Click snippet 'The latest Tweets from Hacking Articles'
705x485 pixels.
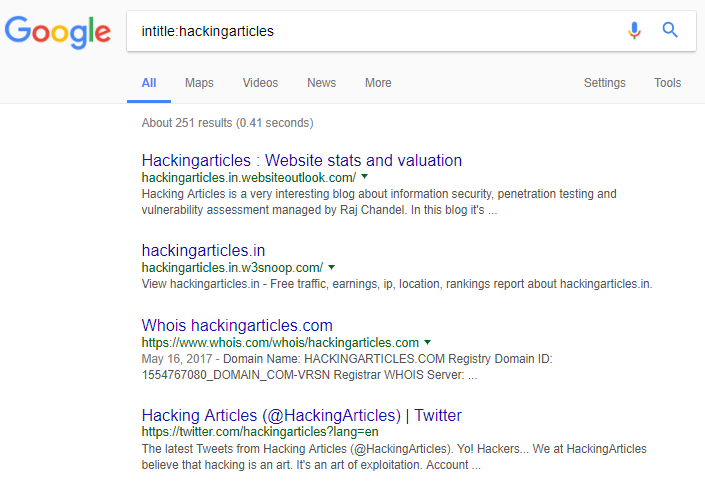(x=394, y=457)
